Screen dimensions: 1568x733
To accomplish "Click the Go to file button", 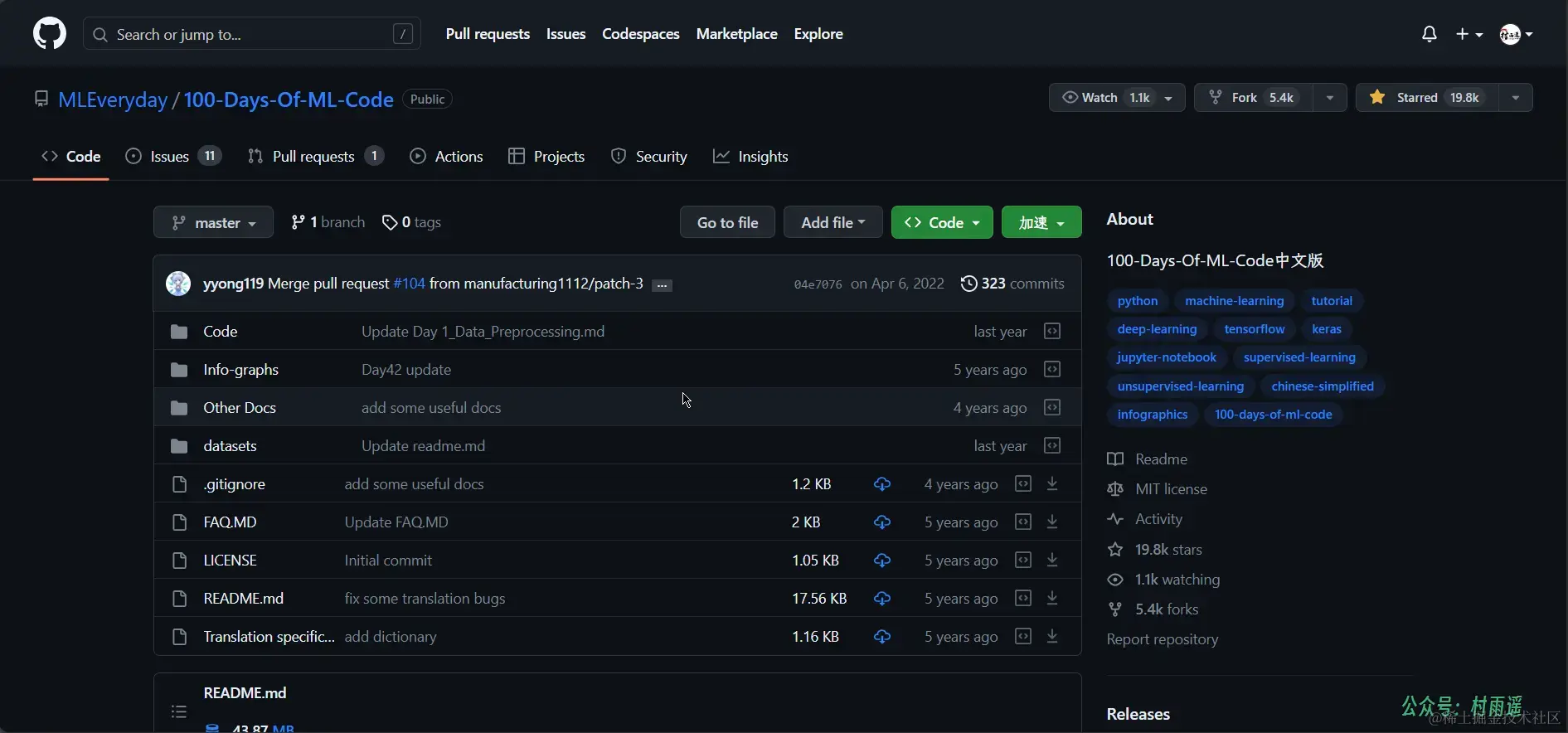I will [x=727, y=222].
